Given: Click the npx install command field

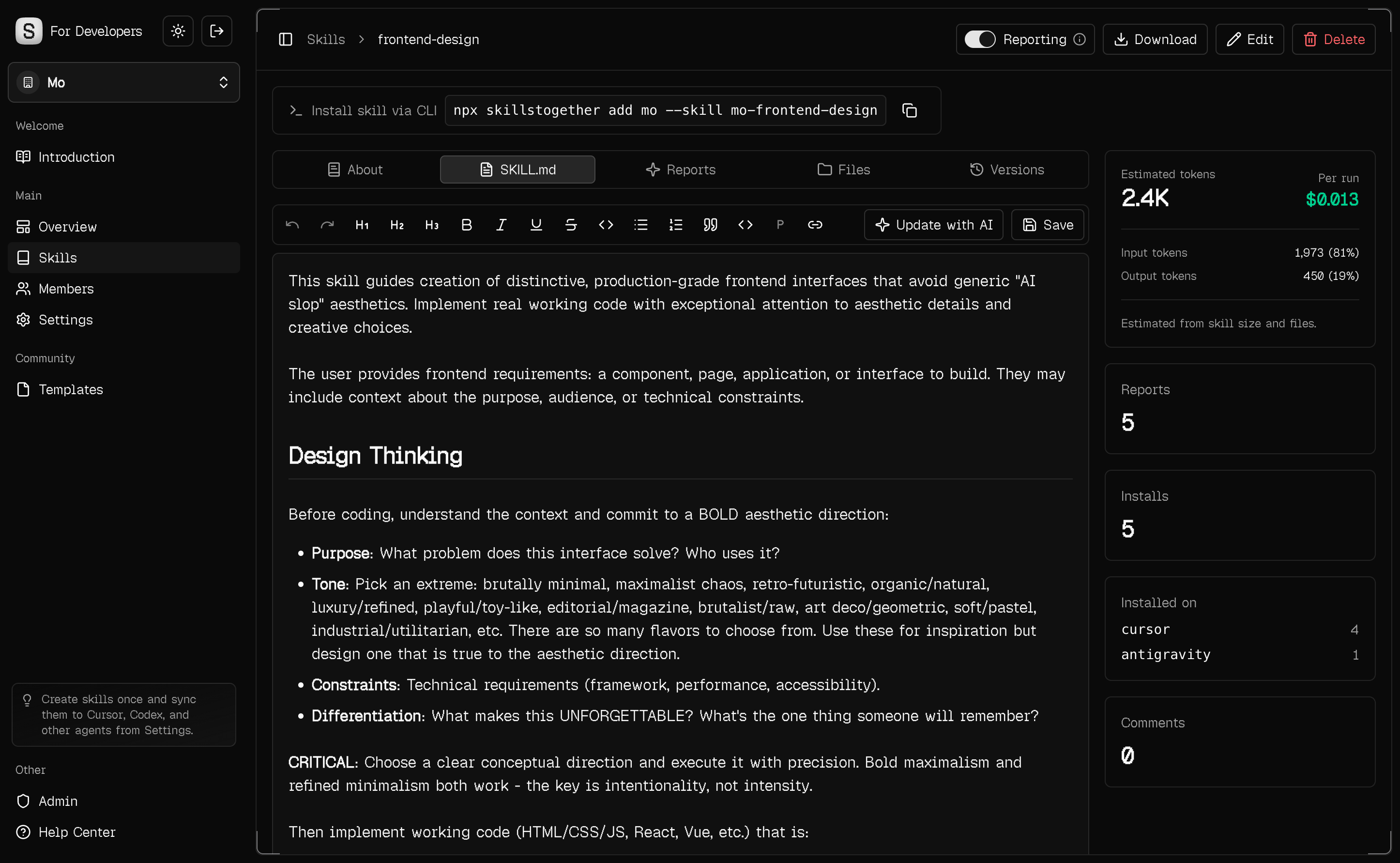Looking at the screenshot, I should 665,110.
